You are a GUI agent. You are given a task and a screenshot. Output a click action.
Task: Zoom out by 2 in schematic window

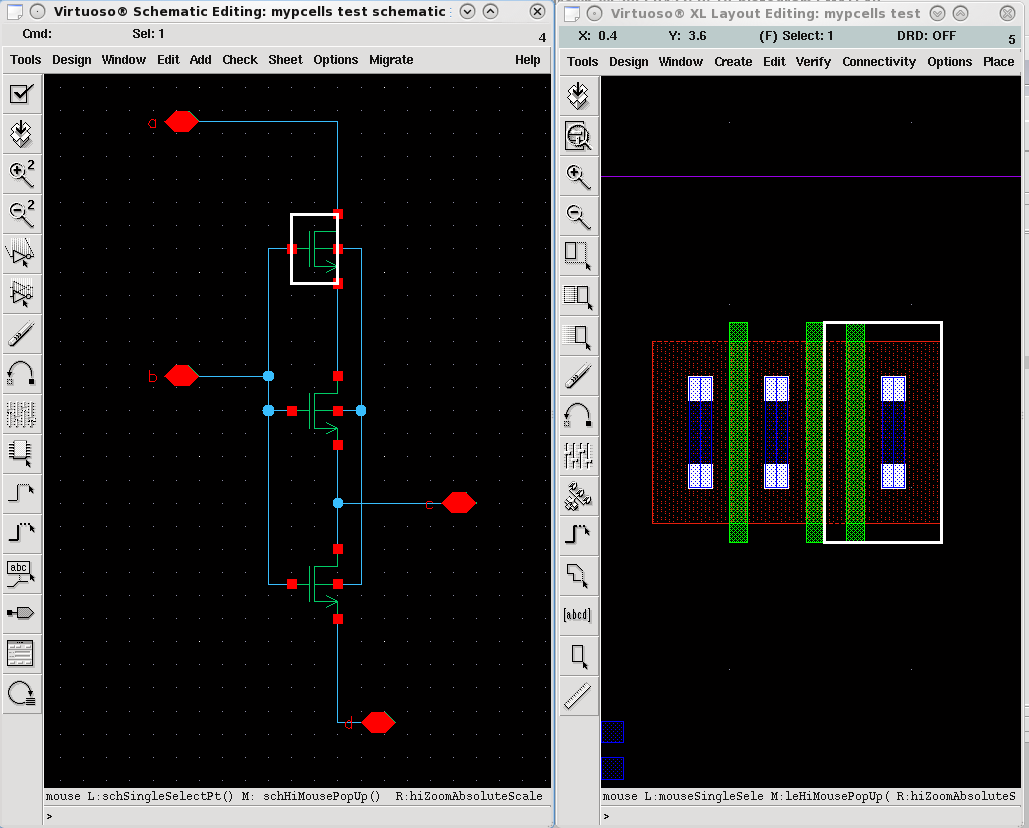[x=22, y=214]
